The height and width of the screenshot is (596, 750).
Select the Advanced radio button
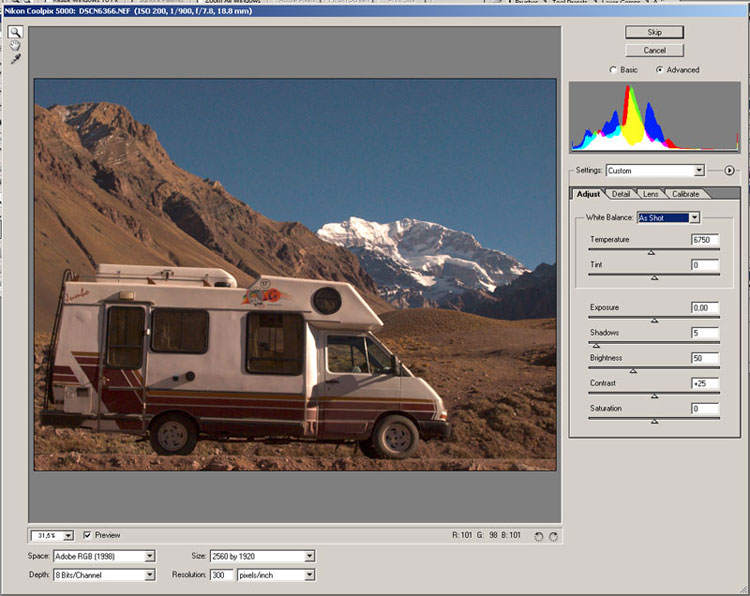660,70
